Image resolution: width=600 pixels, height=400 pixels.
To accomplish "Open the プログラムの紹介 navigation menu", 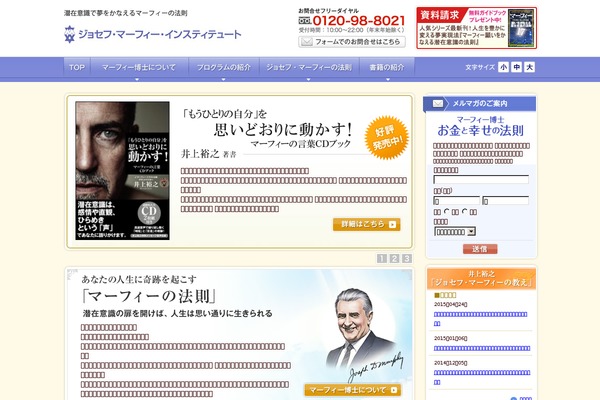I will (224, 67).
